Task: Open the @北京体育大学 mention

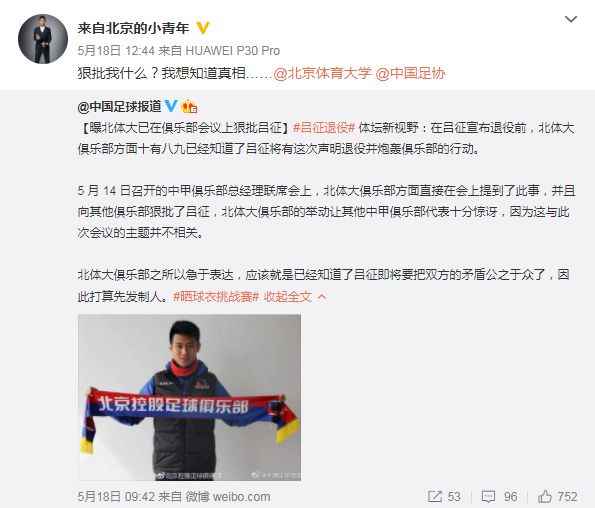Action: [x=322, y=73]
